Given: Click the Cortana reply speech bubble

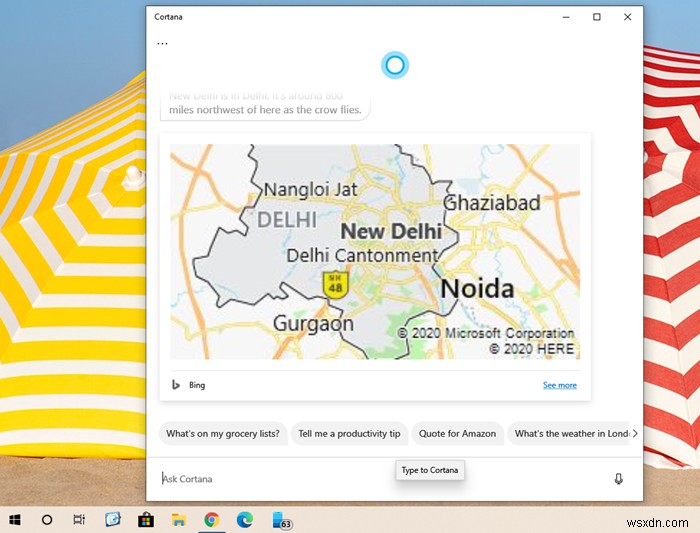Looking at the screenshot, I should (265, 105).
